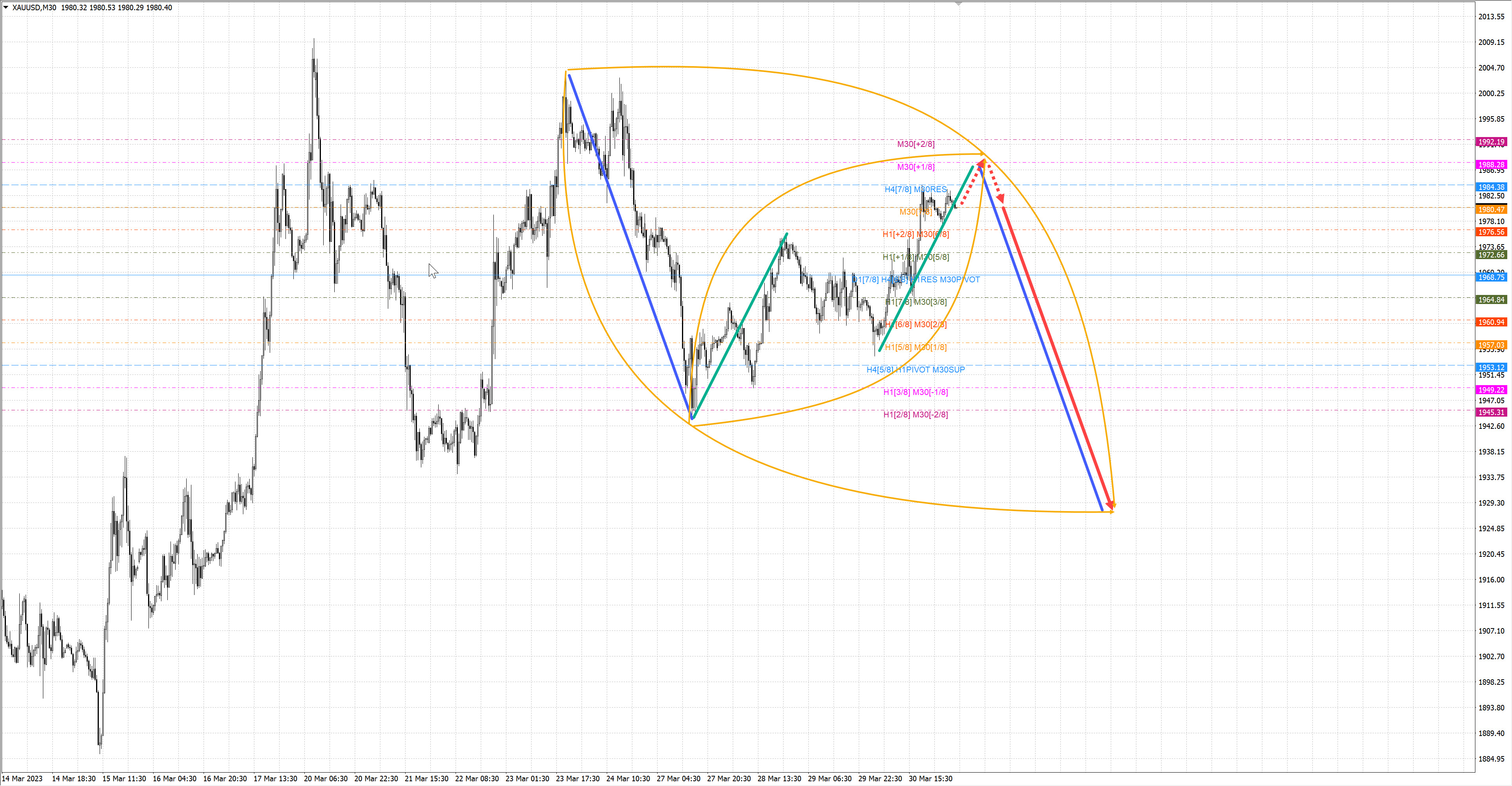Click the 2013.55 price scale value
This screenshot has height=786, width=1512.
tap(1491, 17)
